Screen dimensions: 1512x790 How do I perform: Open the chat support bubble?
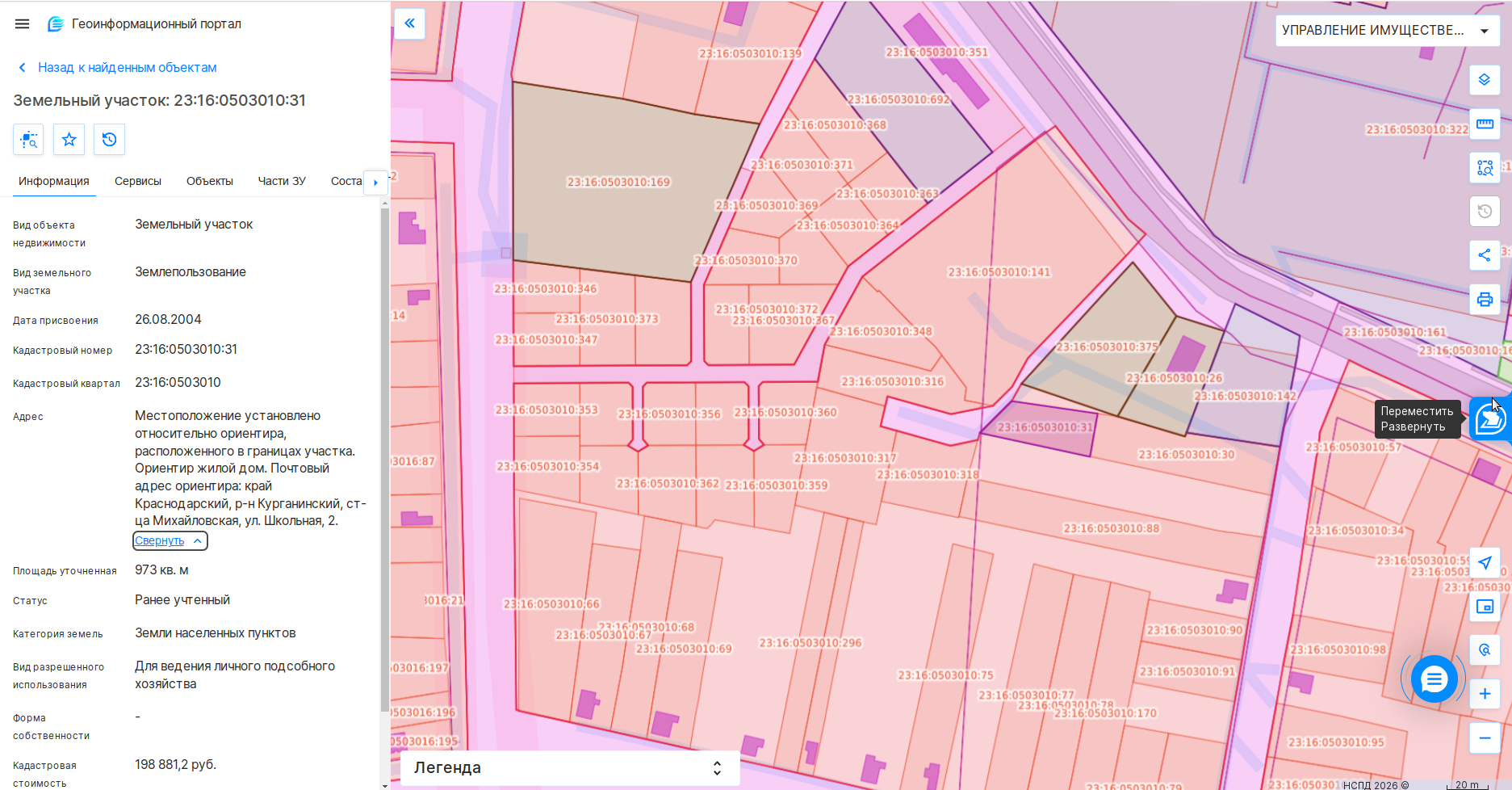(x=1434, y=679)
